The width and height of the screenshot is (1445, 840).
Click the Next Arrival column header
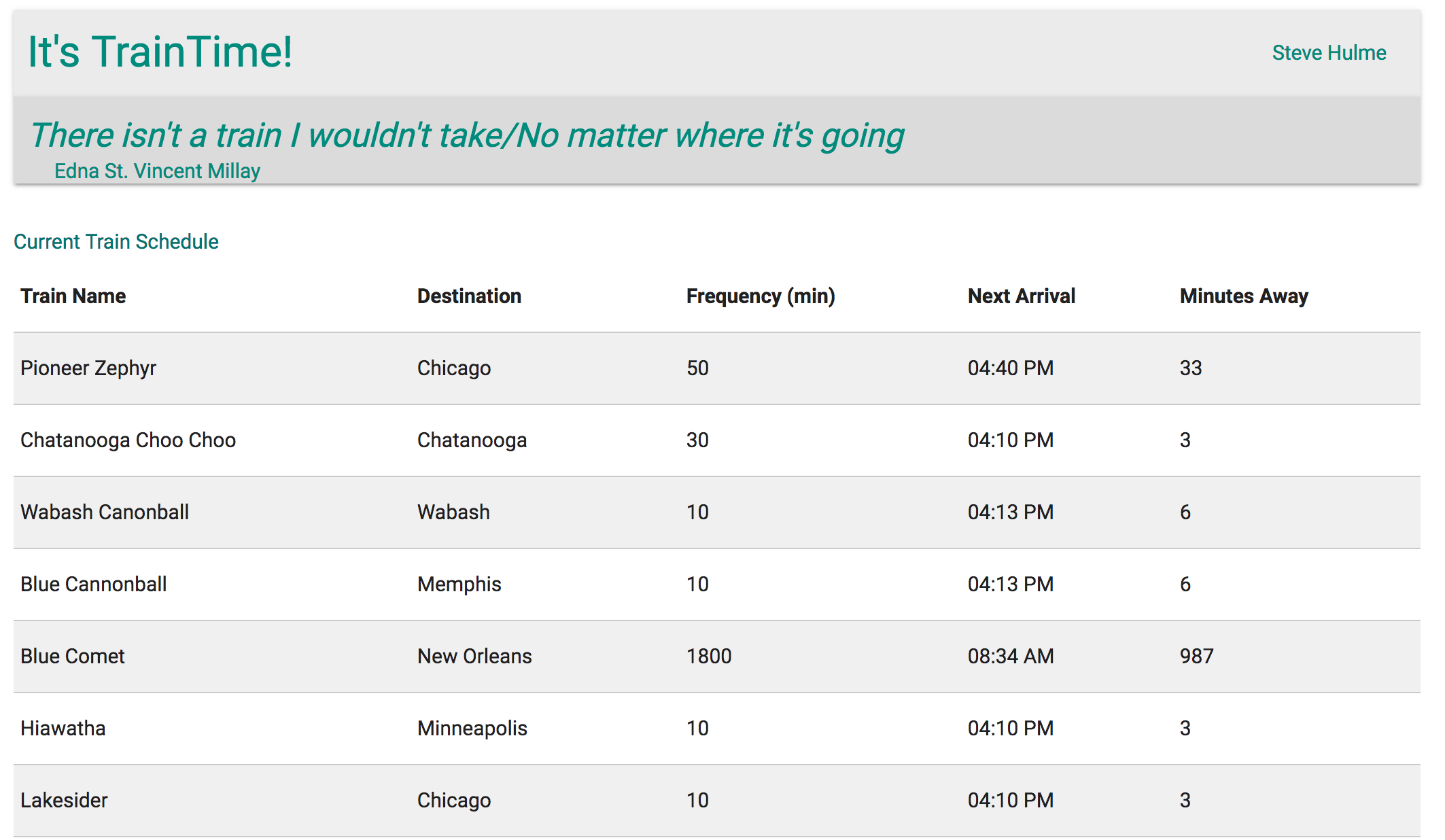[x=1021, y=296]
